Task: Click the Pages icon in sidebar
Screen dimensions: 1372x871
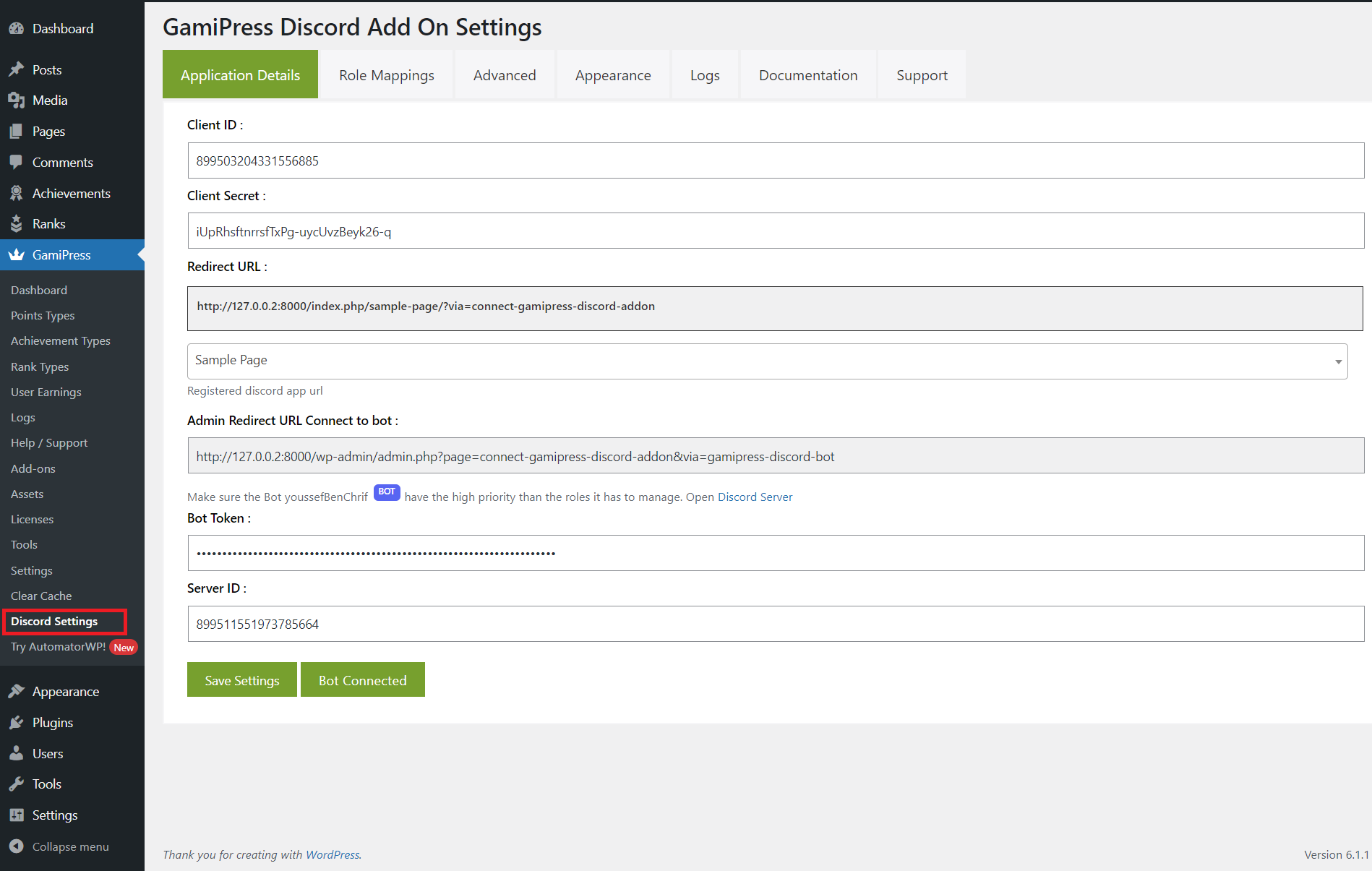Action: click(16, 132)
